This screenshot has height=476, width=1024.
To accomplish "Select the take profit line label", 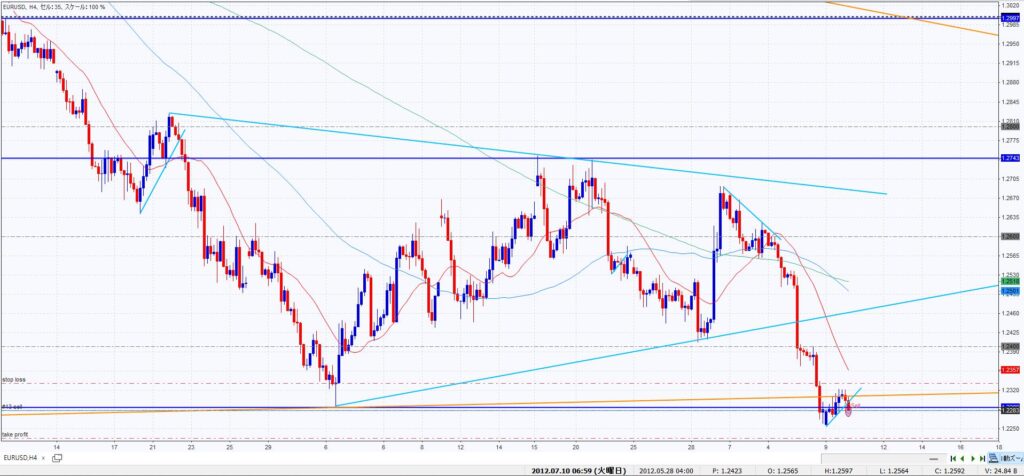I will pyautogui.click(x=14, y=436).
